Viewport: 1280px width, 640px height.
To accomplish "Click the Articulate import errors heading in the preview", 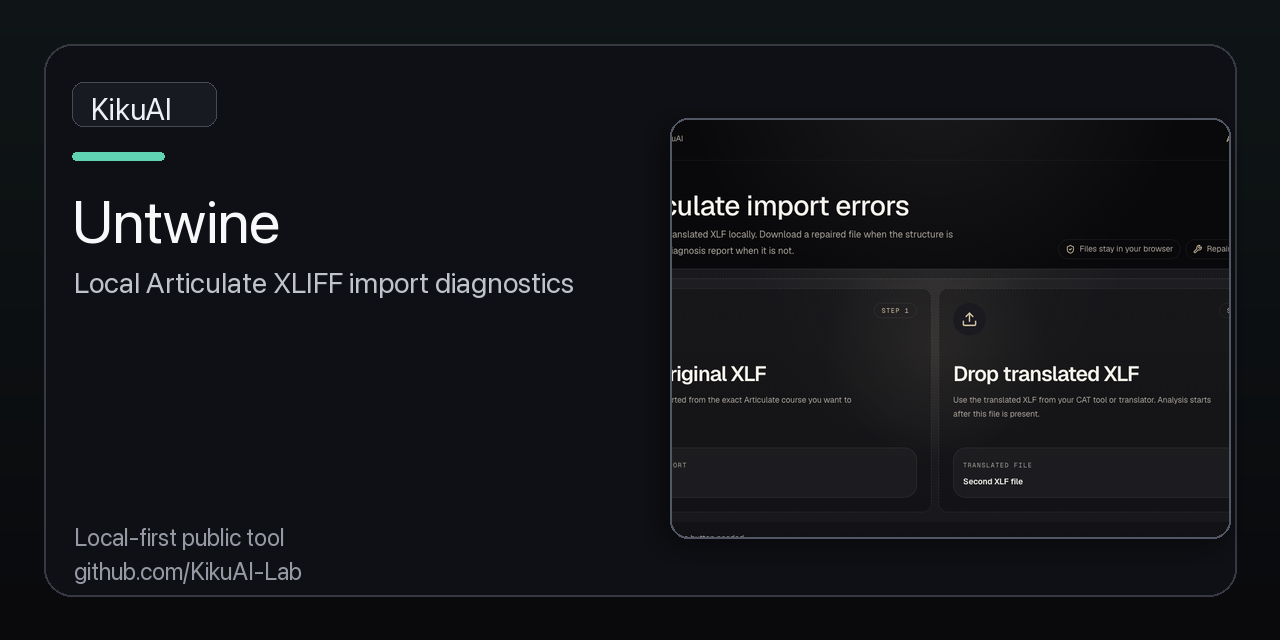I will pos(790,206).
